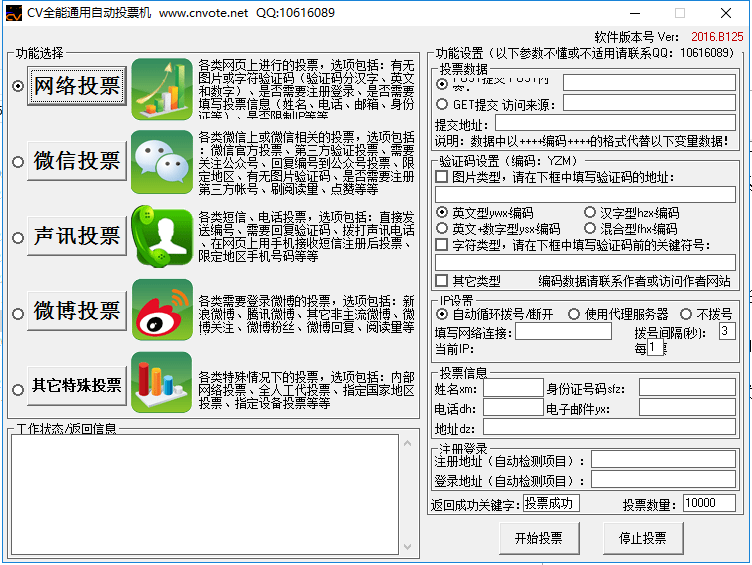The height and width of the screenshot is (565, 752).
Task: Click the green phone contact voice voting icon
Action: click(x=162, y=236)
